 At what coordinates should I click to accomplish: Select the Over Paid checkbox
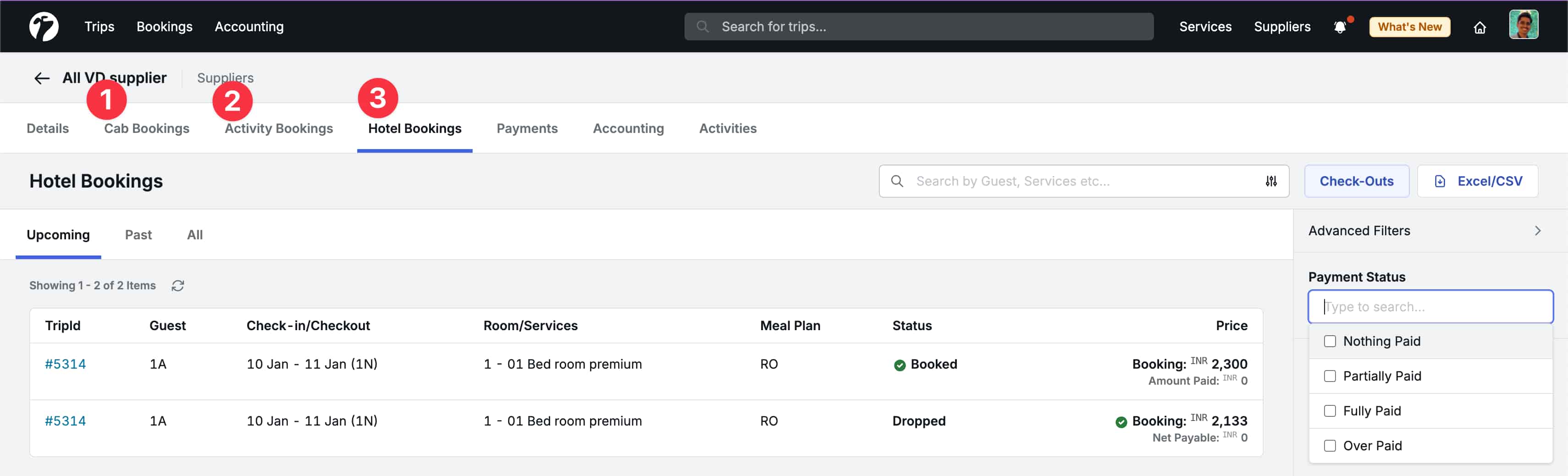(x=1330, y=446)
